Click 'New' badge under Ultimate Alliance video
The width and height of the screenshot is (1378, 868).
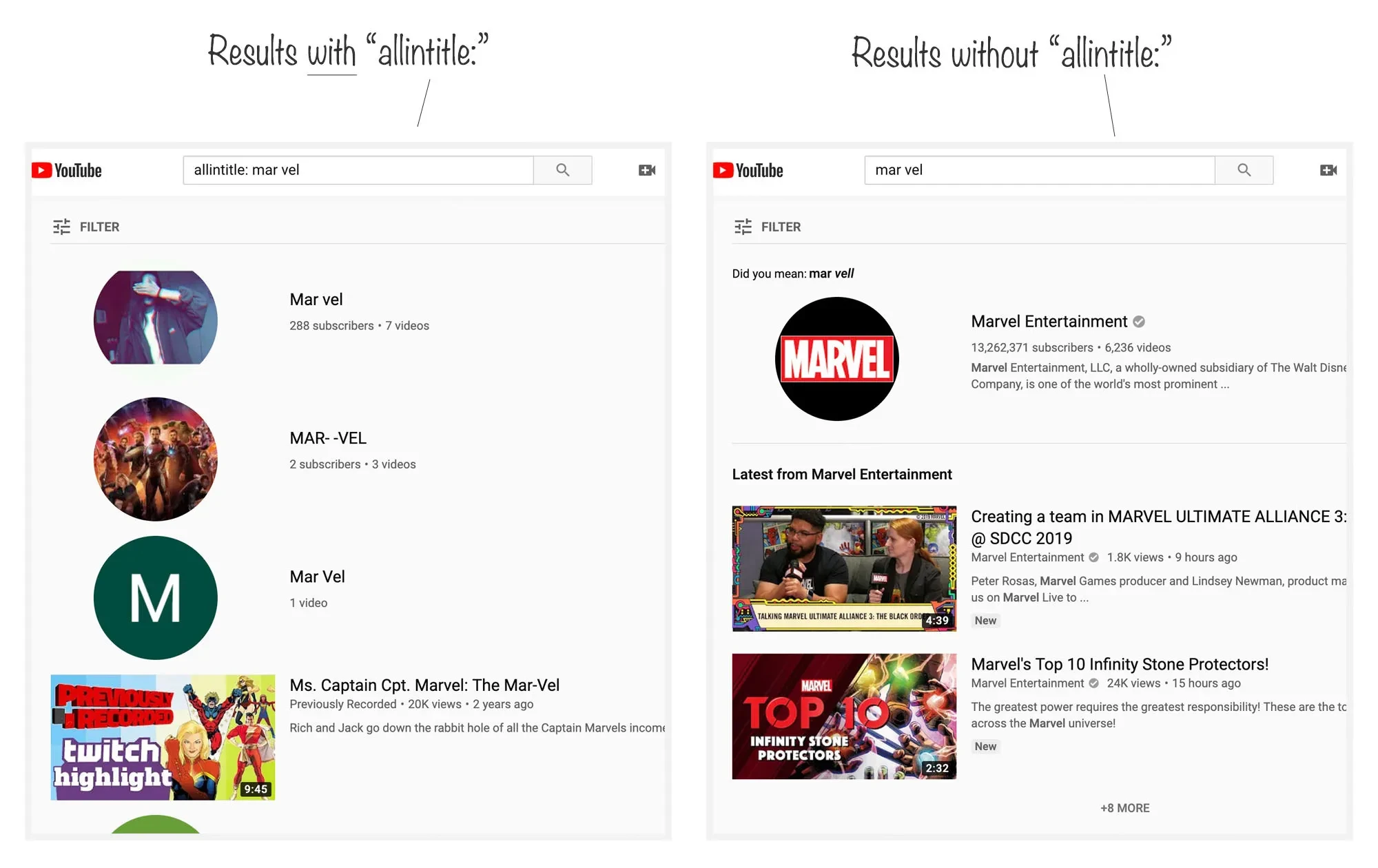[985, 621]
